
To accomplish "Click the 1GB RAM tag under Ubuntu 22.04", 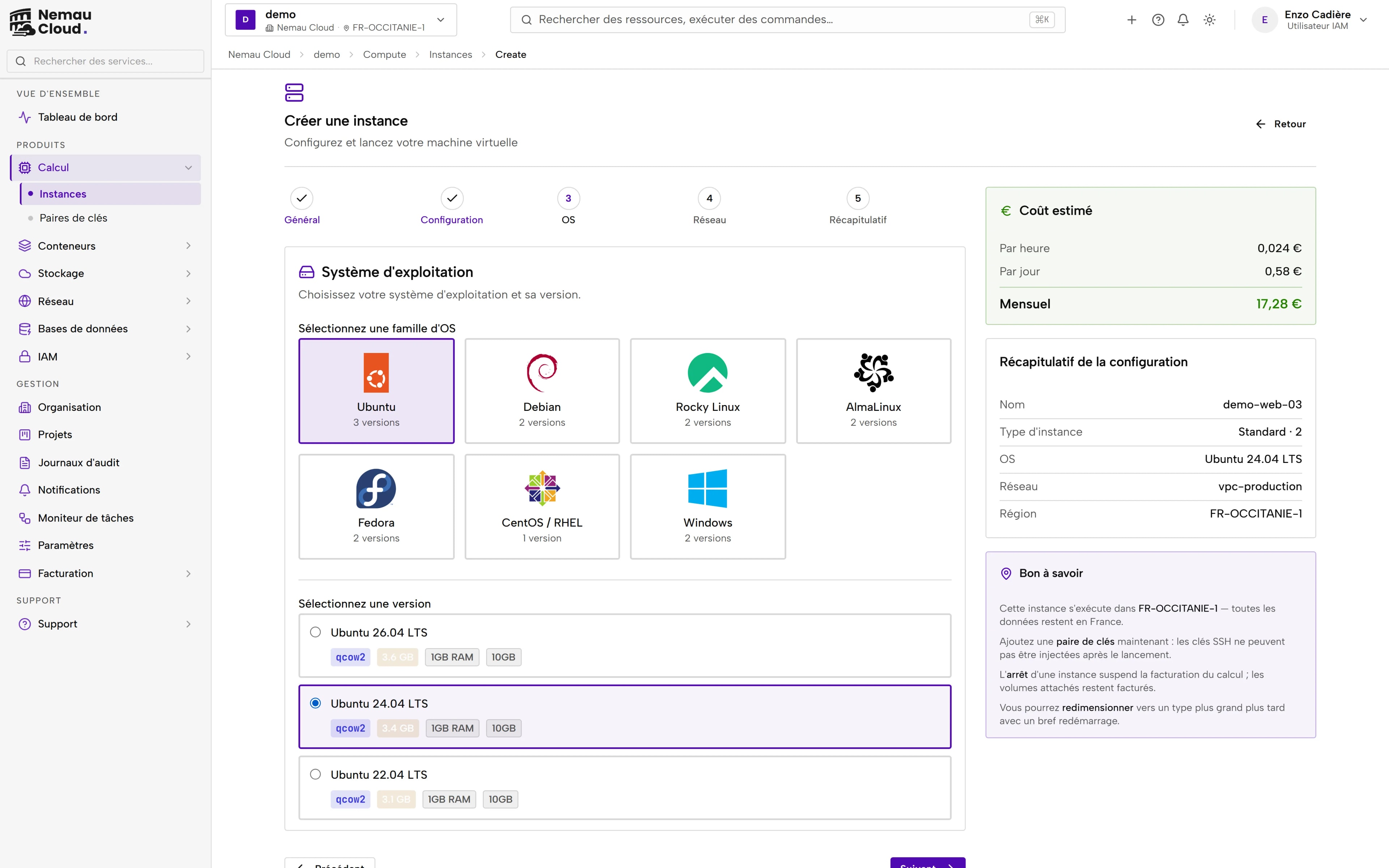I will 449,799.
